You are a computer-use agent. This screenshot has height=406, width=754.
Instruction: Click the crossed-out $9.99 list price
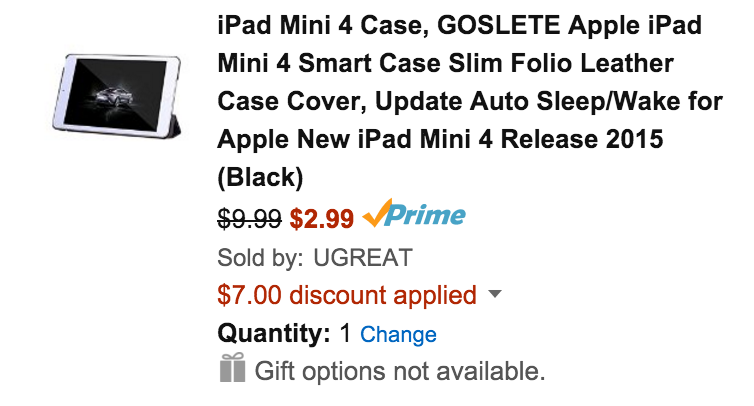pos(249,219)
